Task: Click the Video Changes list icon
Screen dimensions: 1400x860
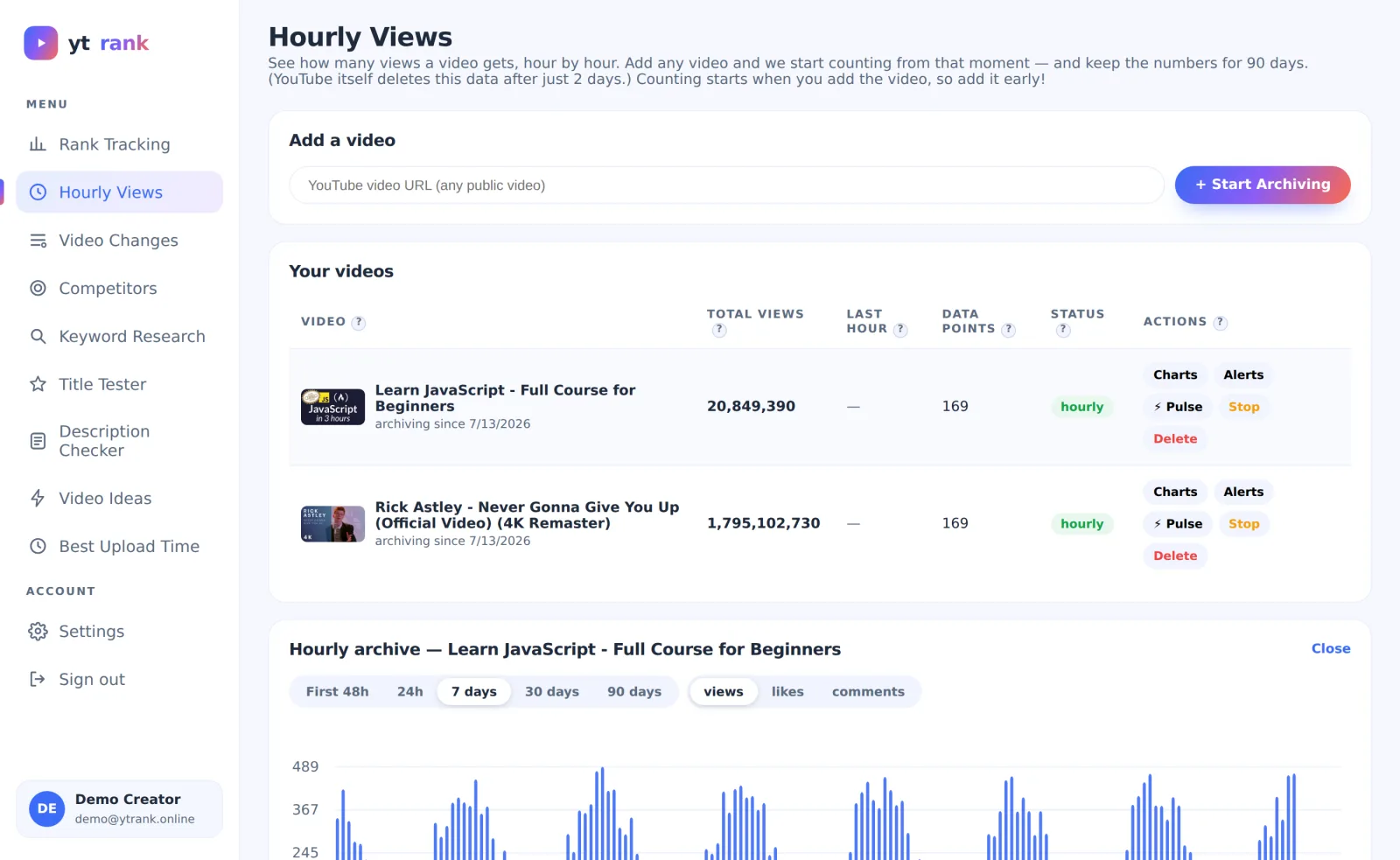Action: [38, 241]
